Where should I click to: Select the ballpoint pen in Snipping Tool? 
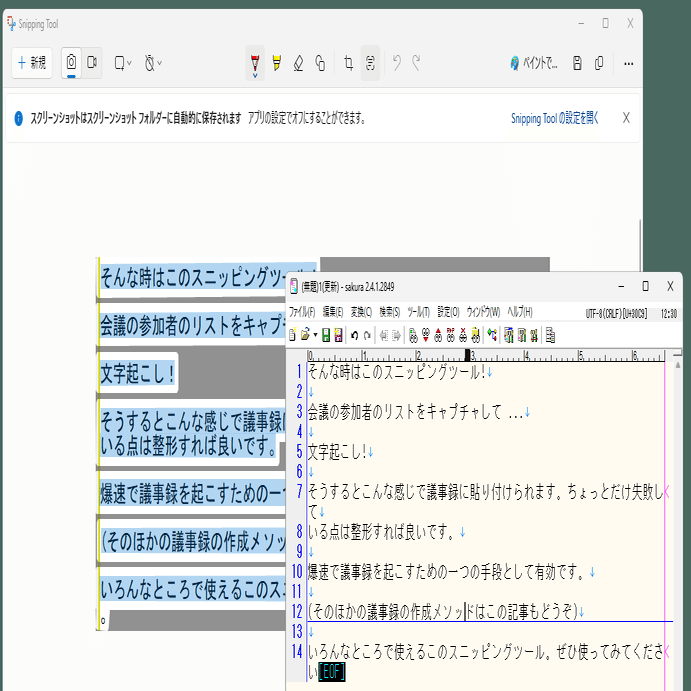click(255, 62)
